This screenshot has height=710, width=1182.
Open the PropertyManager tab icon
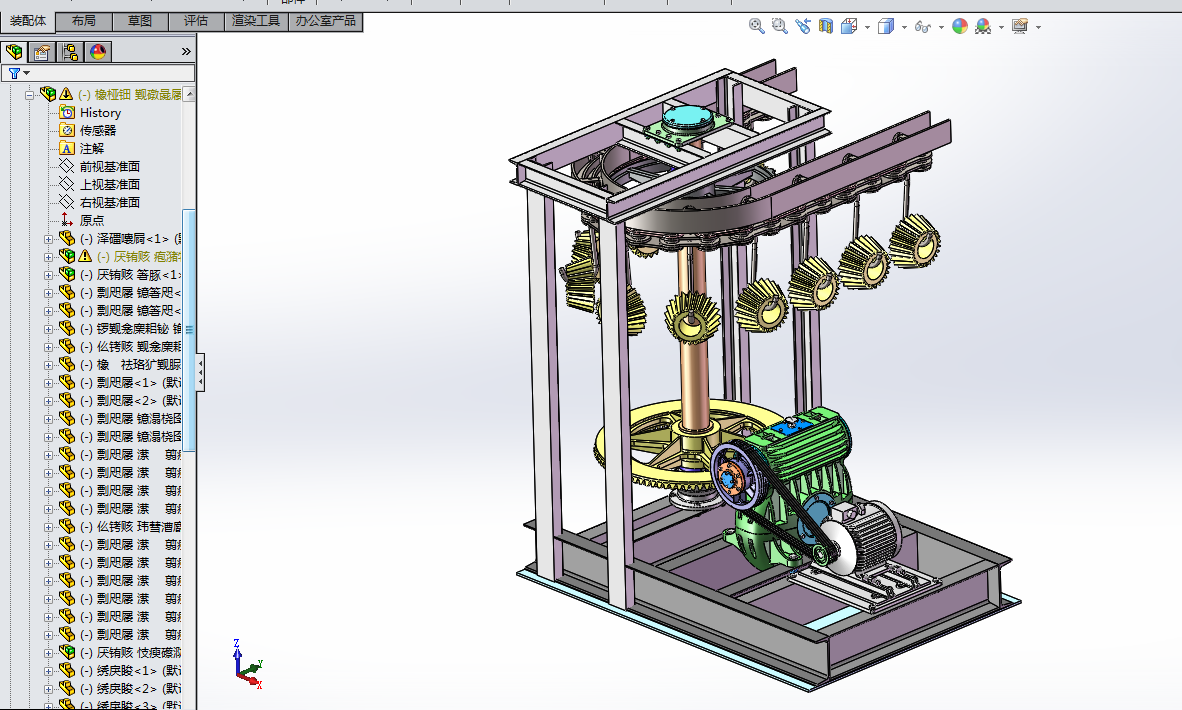42,51
